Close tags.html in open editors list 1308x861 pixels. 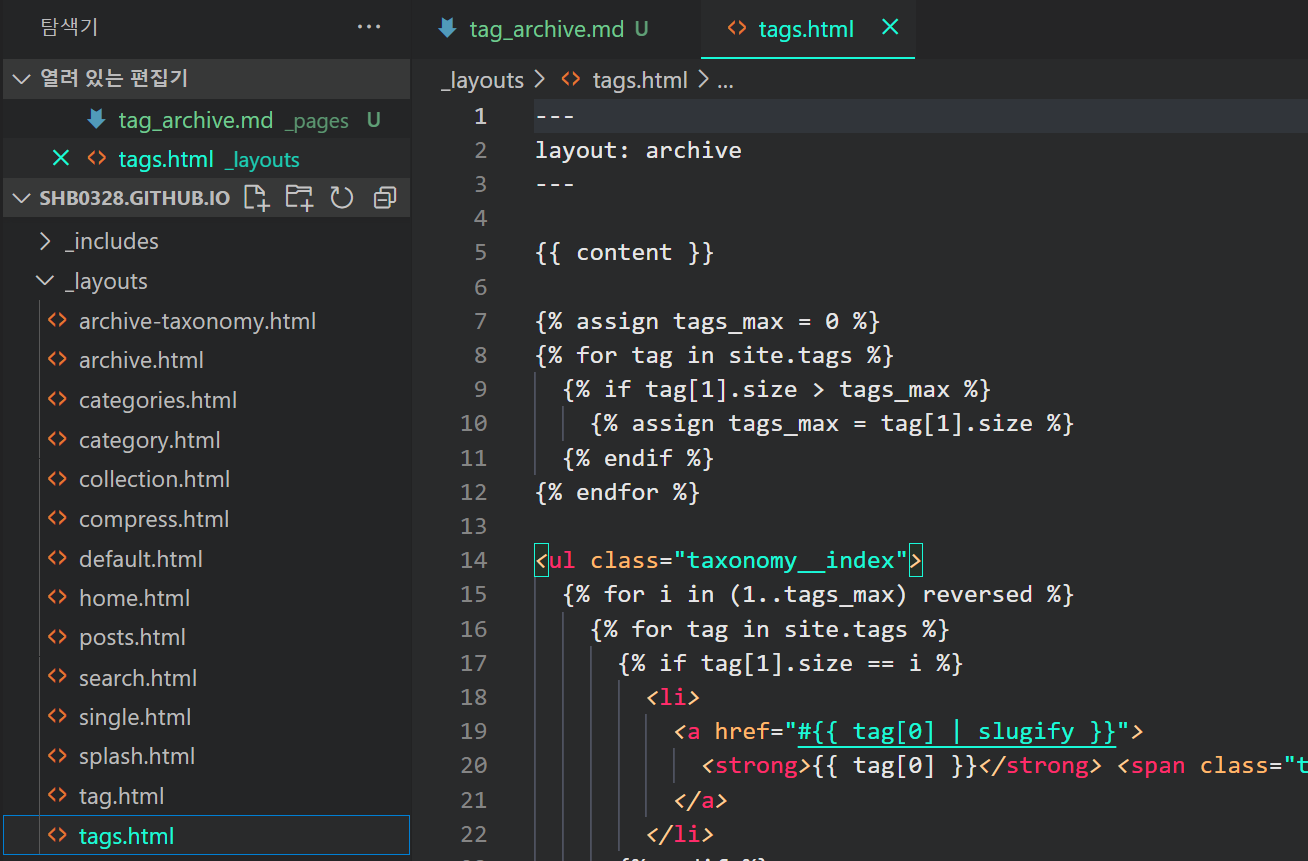[61, 158]
